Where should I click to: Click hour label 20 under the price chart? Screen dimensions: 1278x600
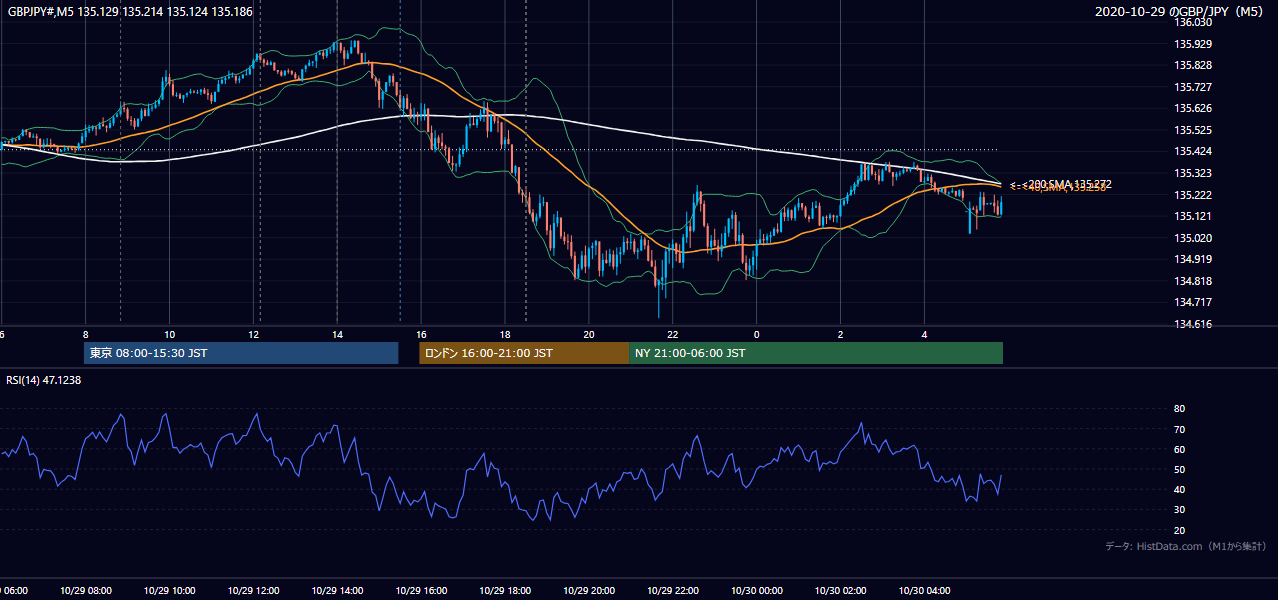(589, 334)
